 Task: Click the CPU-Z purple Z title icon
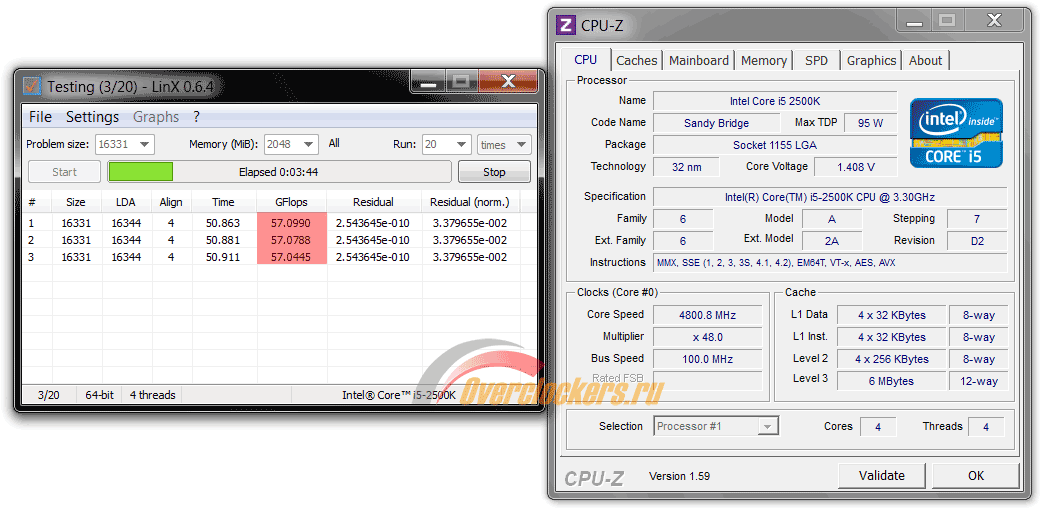(x=566, y=25)
